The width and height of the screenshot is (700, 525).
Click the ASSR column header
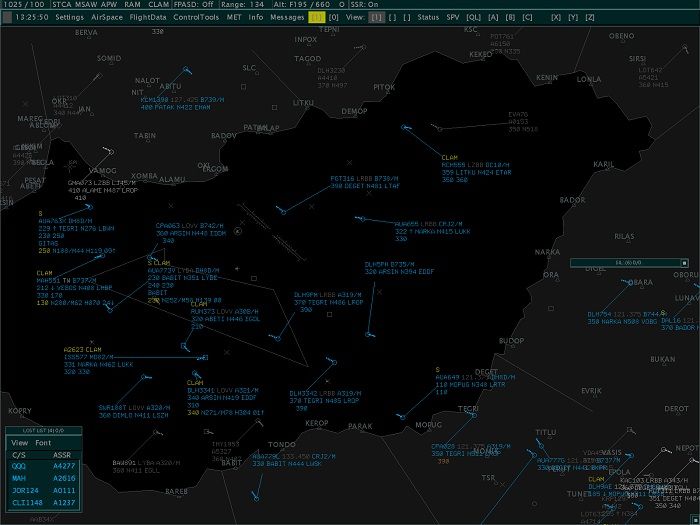62,455
